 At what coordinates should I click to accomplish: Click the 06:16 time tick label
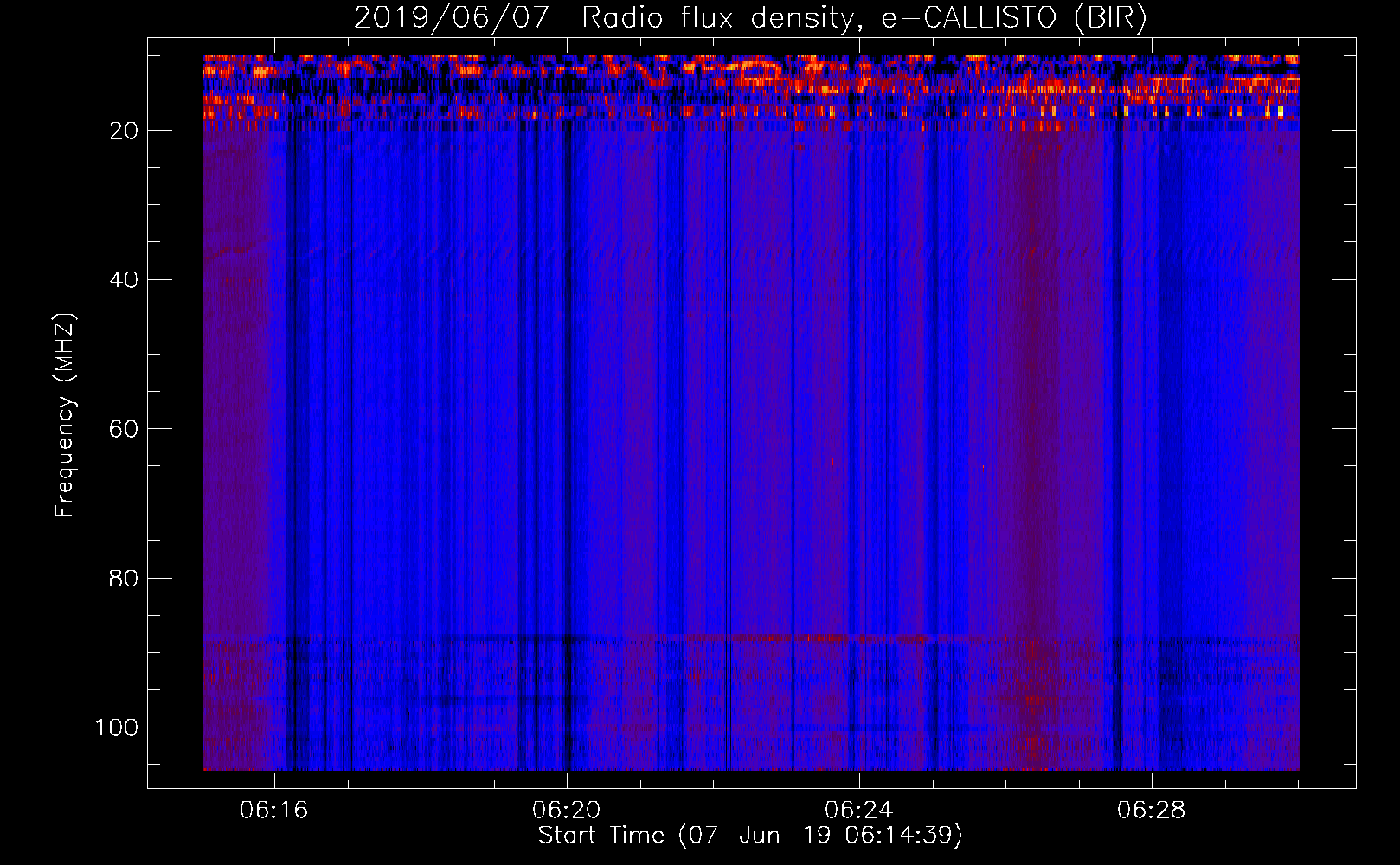pos(274,811)
